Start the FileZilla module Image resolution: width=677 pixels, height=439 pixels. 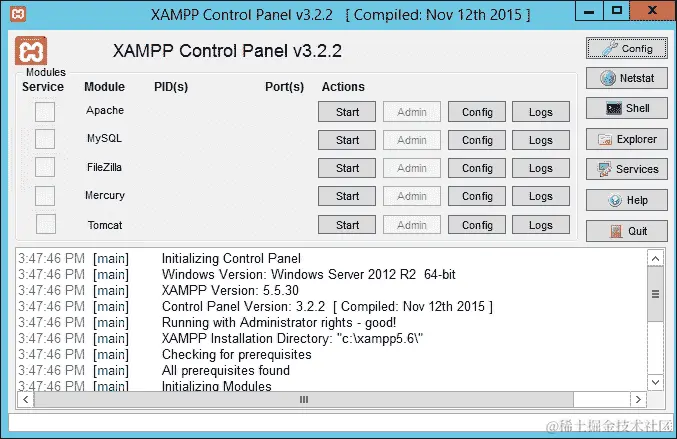pos(347,168)
